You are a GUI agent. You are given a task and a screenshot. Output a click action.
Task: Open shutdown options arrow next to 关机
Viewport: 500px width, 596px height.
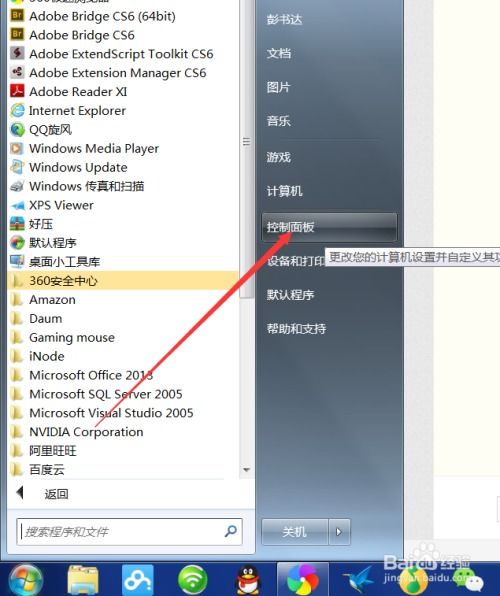point(339,532)
